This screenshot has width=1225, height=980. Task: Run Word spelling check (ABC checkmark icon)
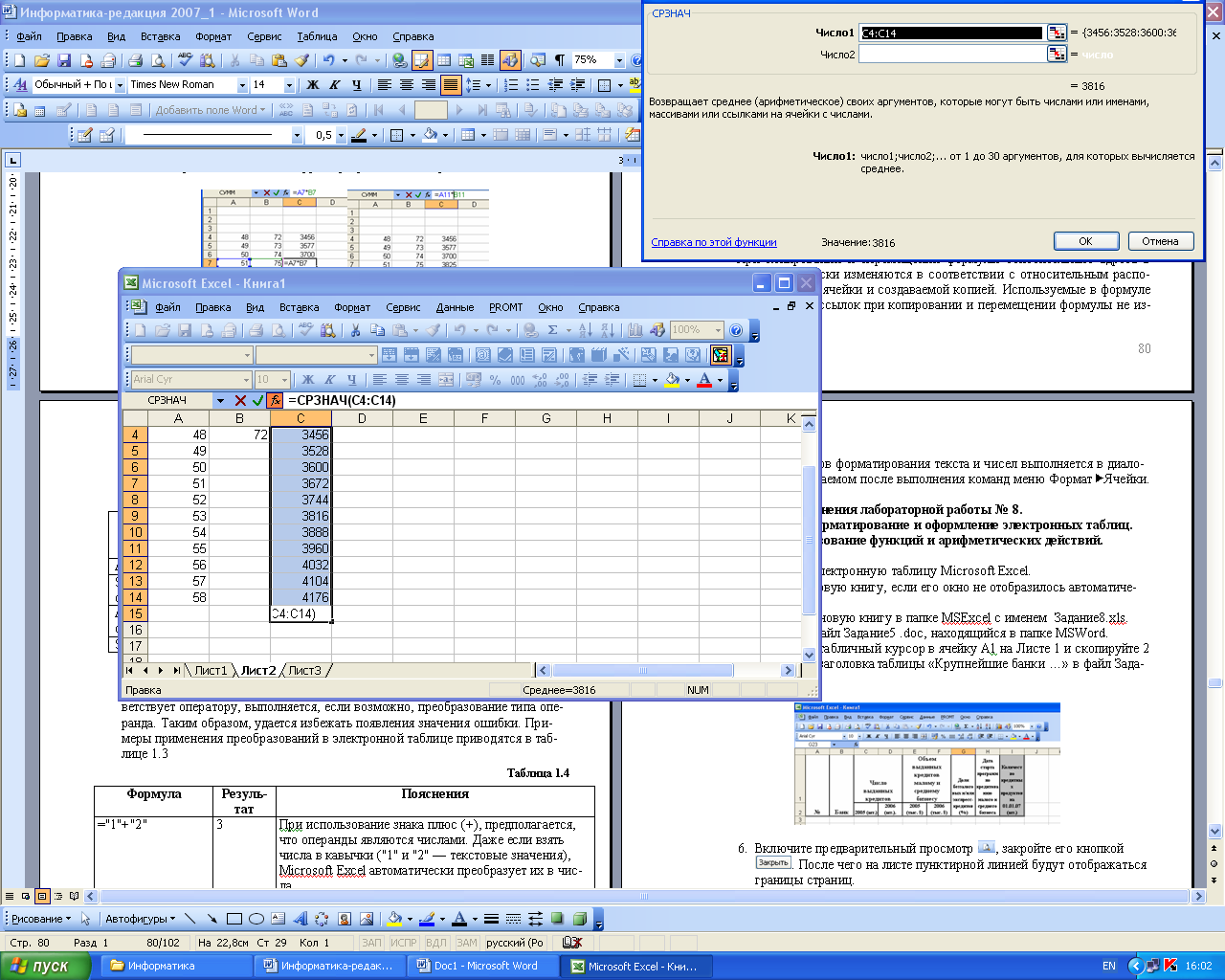(x=186, y=60)
